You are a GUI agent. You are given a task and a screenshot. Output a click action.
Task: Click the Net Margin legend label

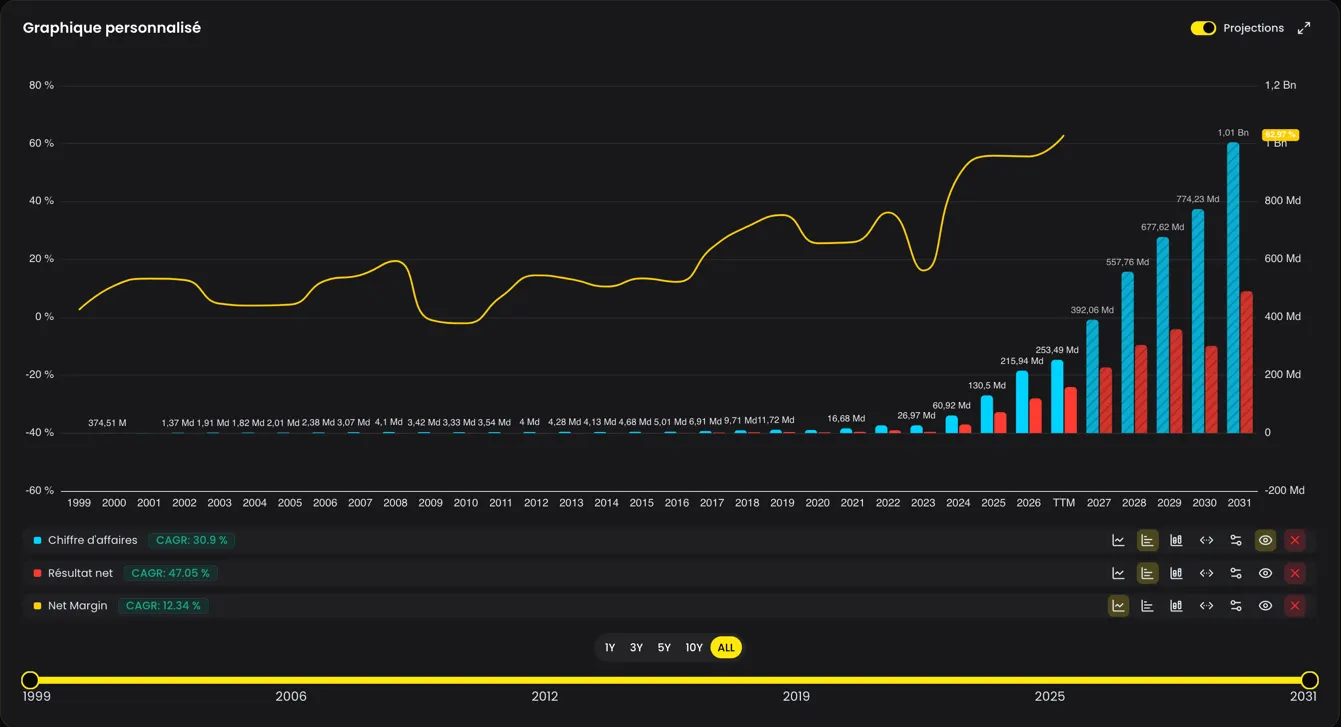[x=77, y=605]
